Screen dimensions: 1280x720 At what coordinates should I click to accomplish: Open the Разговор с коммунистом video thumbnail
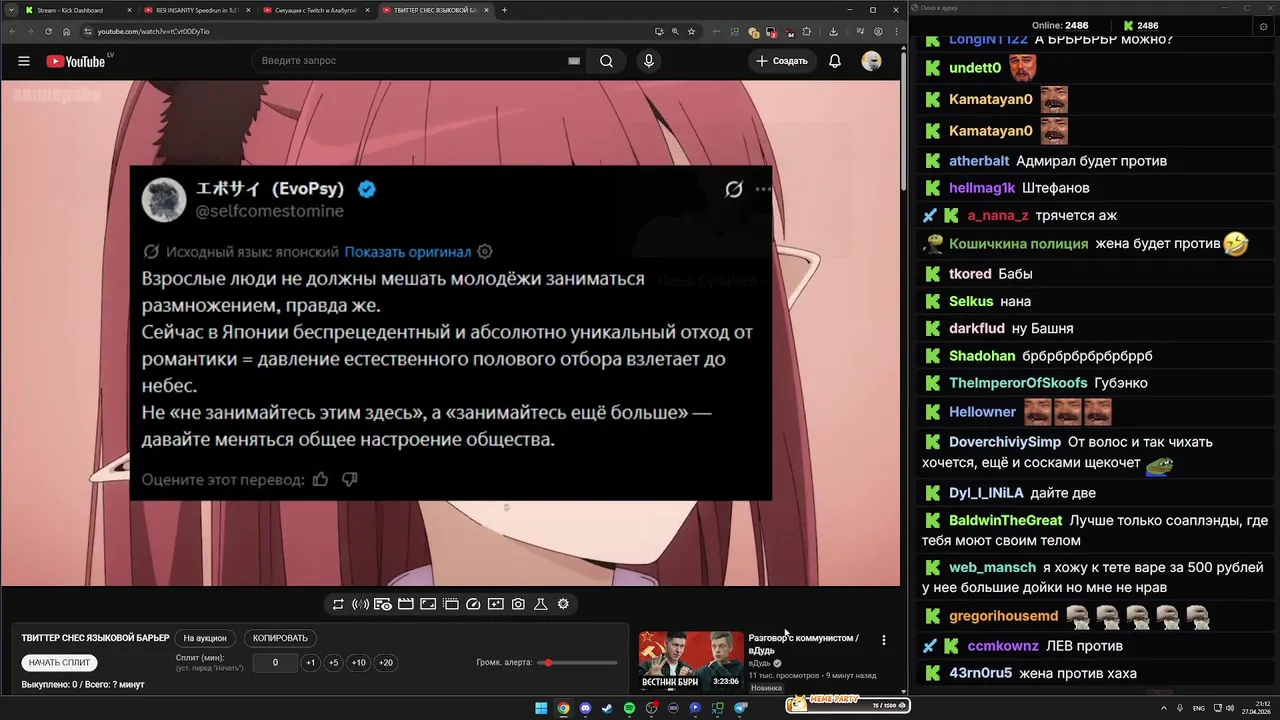click(691, 660)
